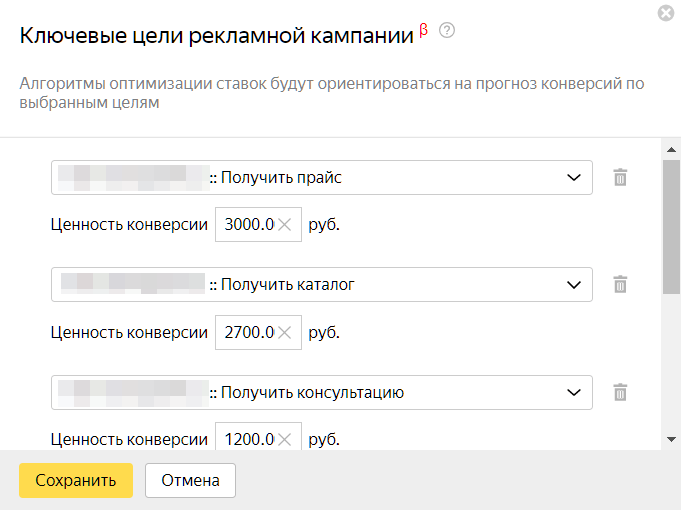
Task: Focus the 3000.0 conversion value field
Action: tap(249, 225)
